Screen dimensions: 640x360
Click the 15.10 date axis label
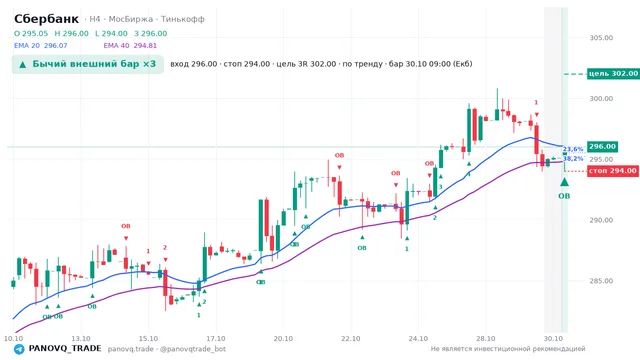(x=148, y=338)
